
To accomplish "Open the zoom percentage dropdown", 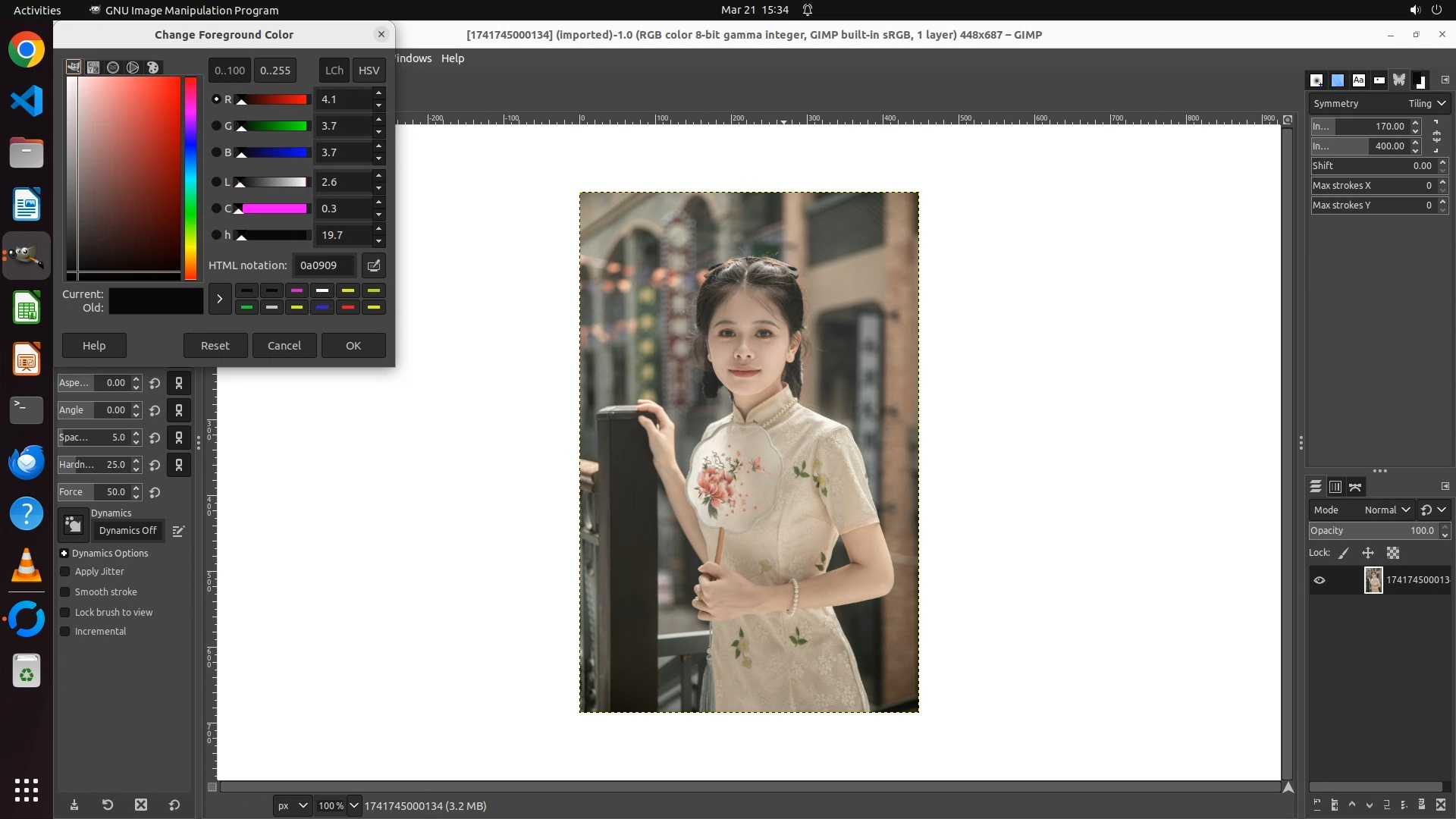I will [x=353, y=805].
